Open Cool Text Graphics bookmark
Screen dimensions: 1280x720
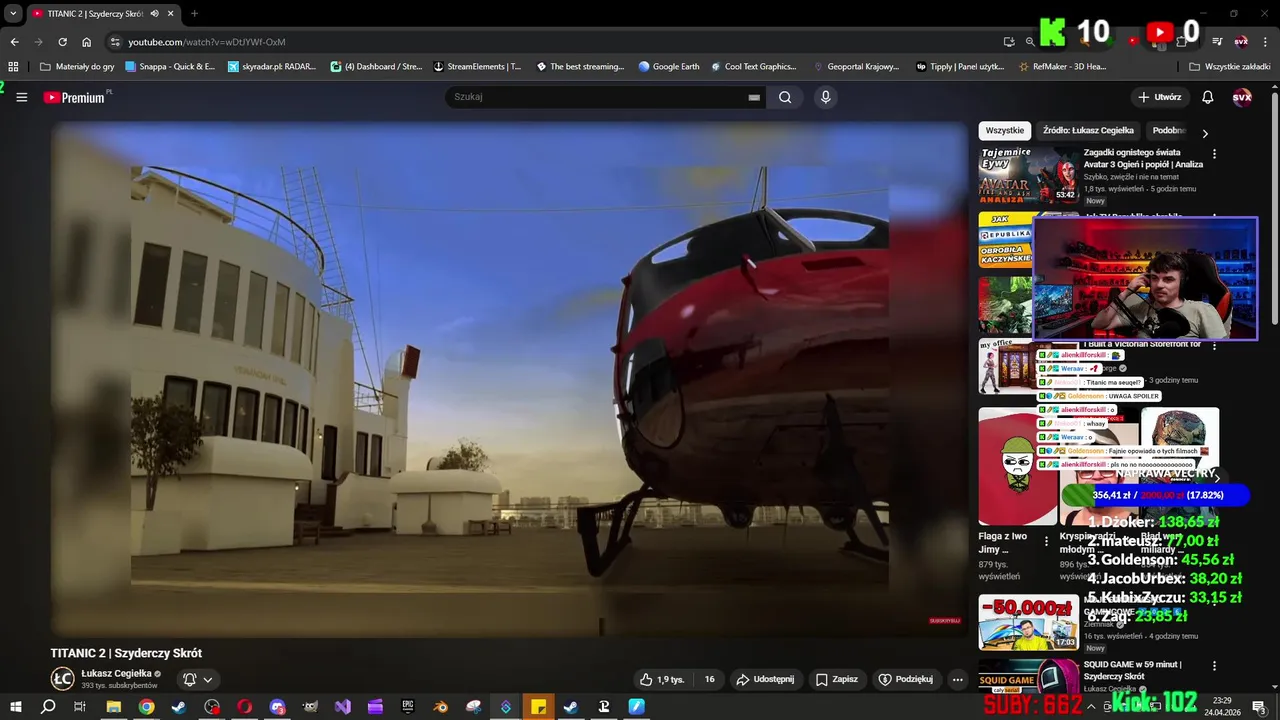click(754, 66)
